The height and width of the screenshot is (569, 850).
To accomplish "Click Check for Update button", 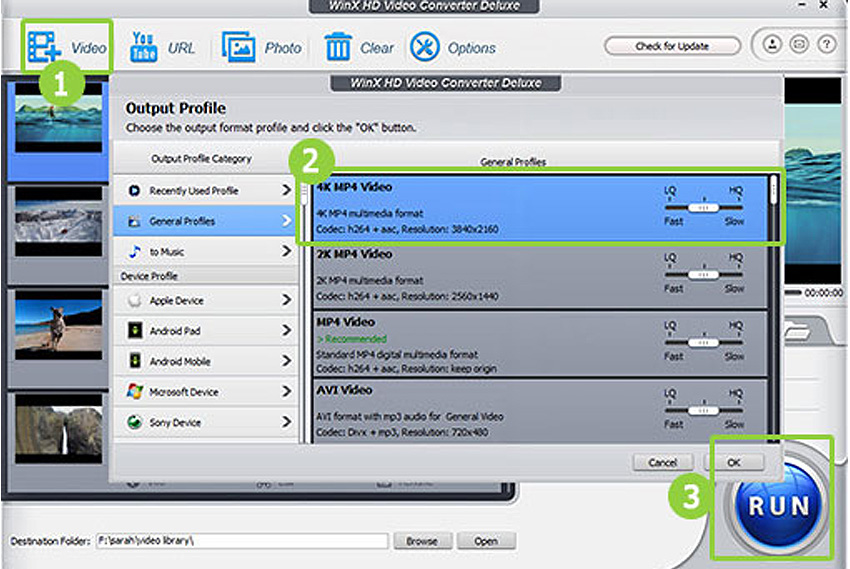I will 672,46.
